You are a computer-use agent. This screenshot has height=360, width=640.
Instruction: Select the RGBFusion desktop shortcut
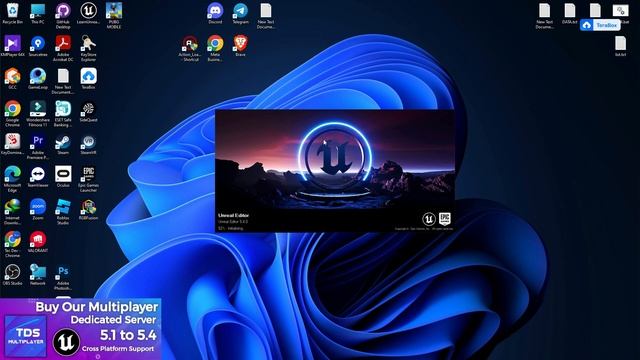tap(89, 209)
